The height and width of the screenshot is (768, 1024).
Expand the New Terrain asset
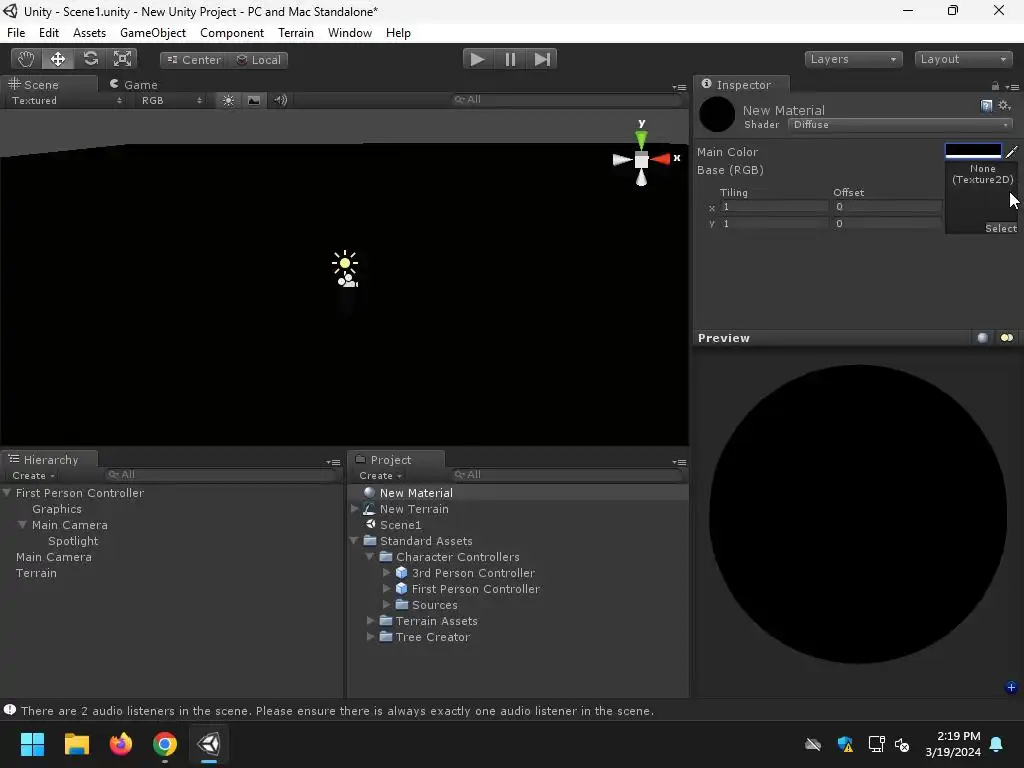355,508
